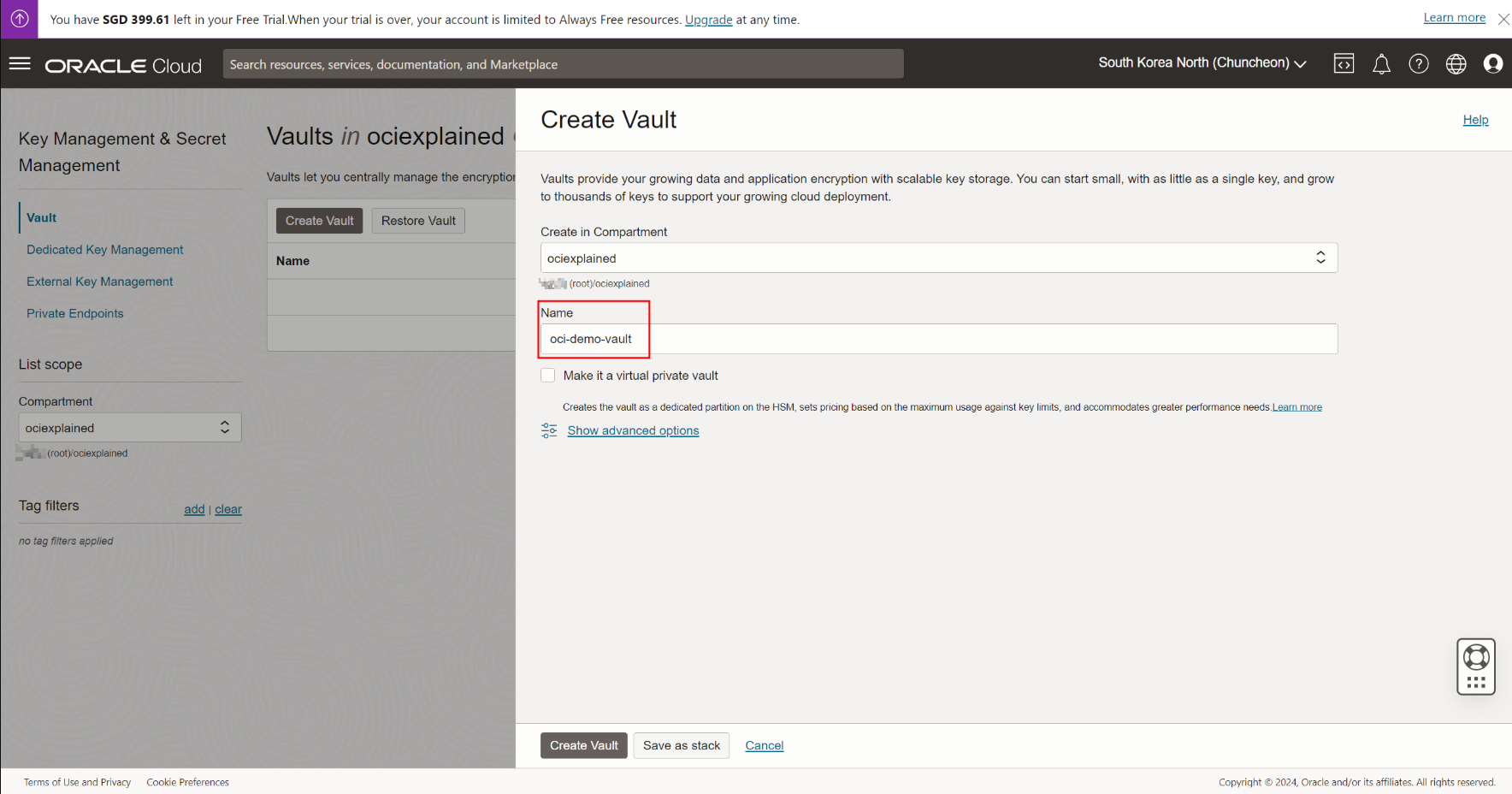This screenshot has width=1512, height=794.
Task: Open the List scope Compartment dropdown
Action: click(x=130, y=428)
